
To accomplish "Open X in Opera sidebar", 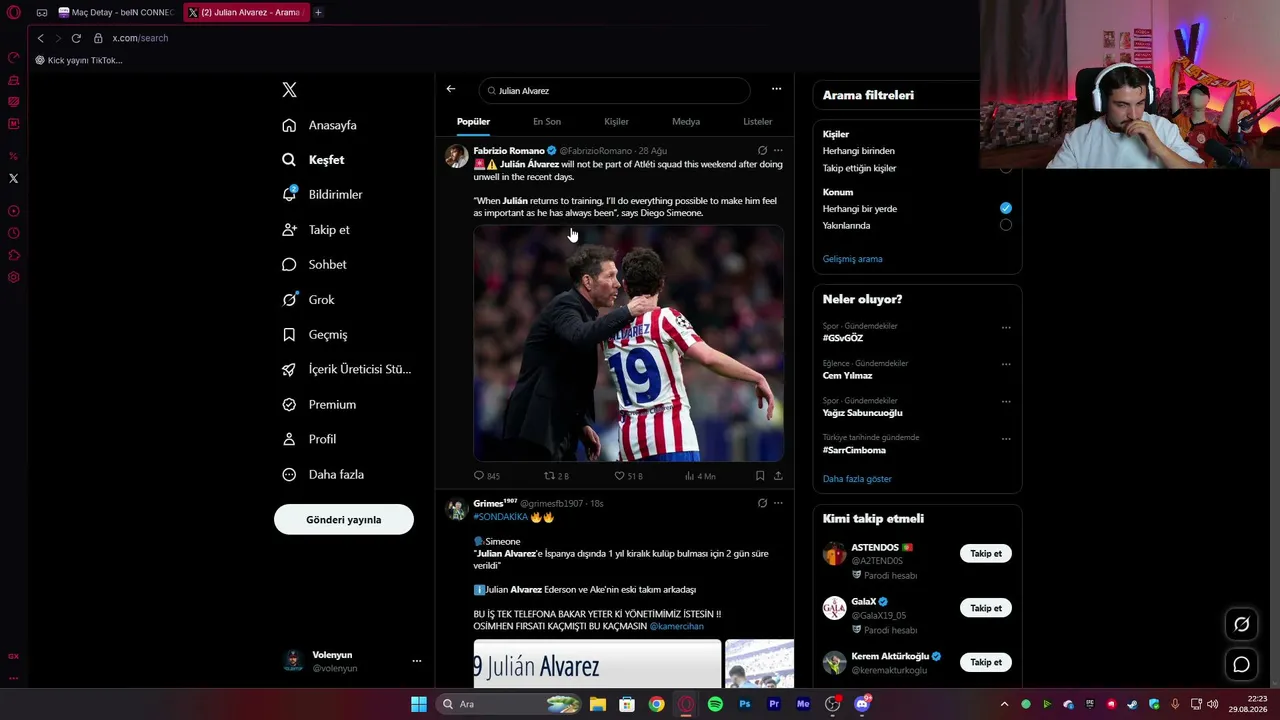I will point(13,178).
